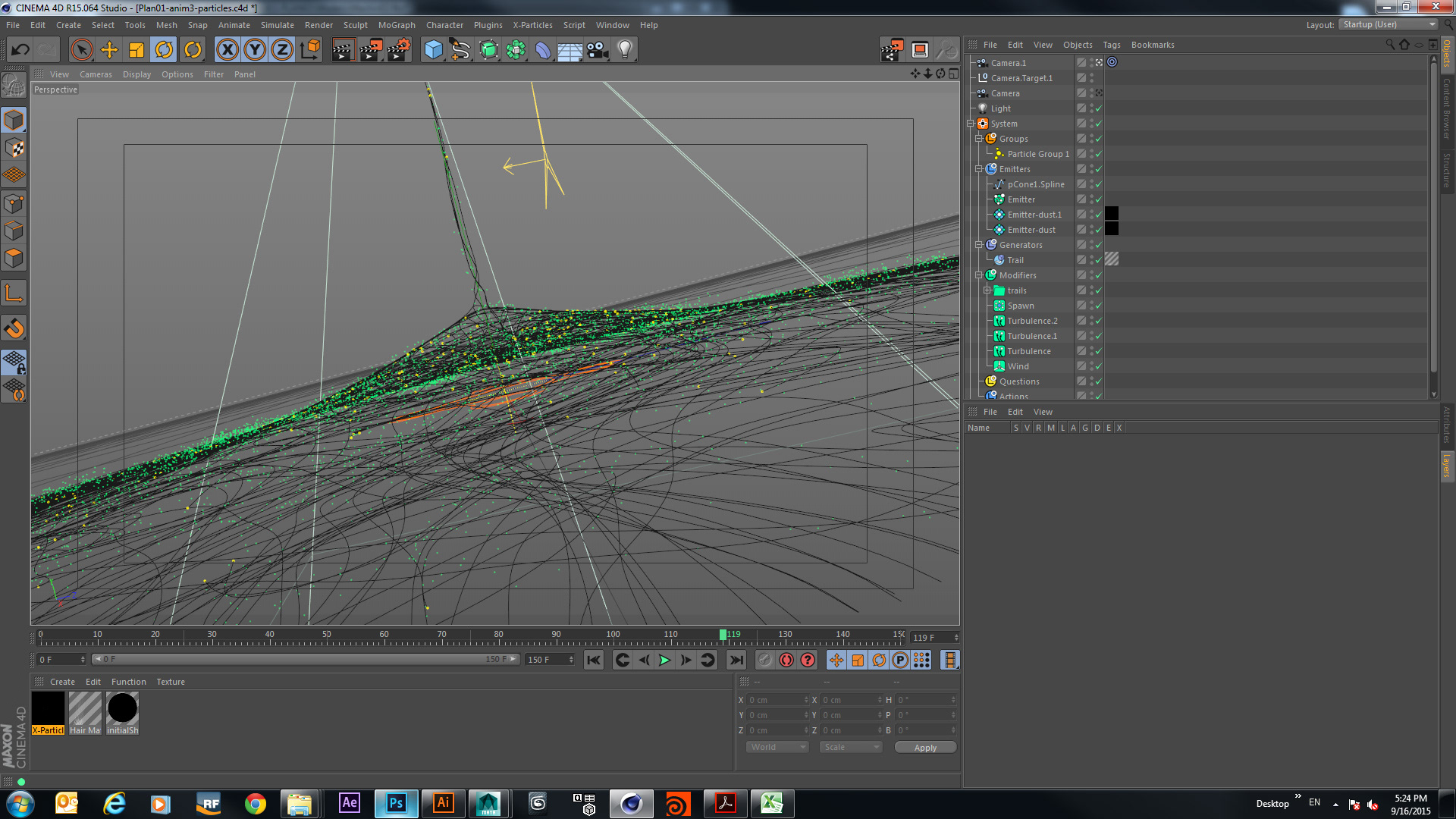
Task: Click the Undo arrow icon
Action: coord(20,50)
